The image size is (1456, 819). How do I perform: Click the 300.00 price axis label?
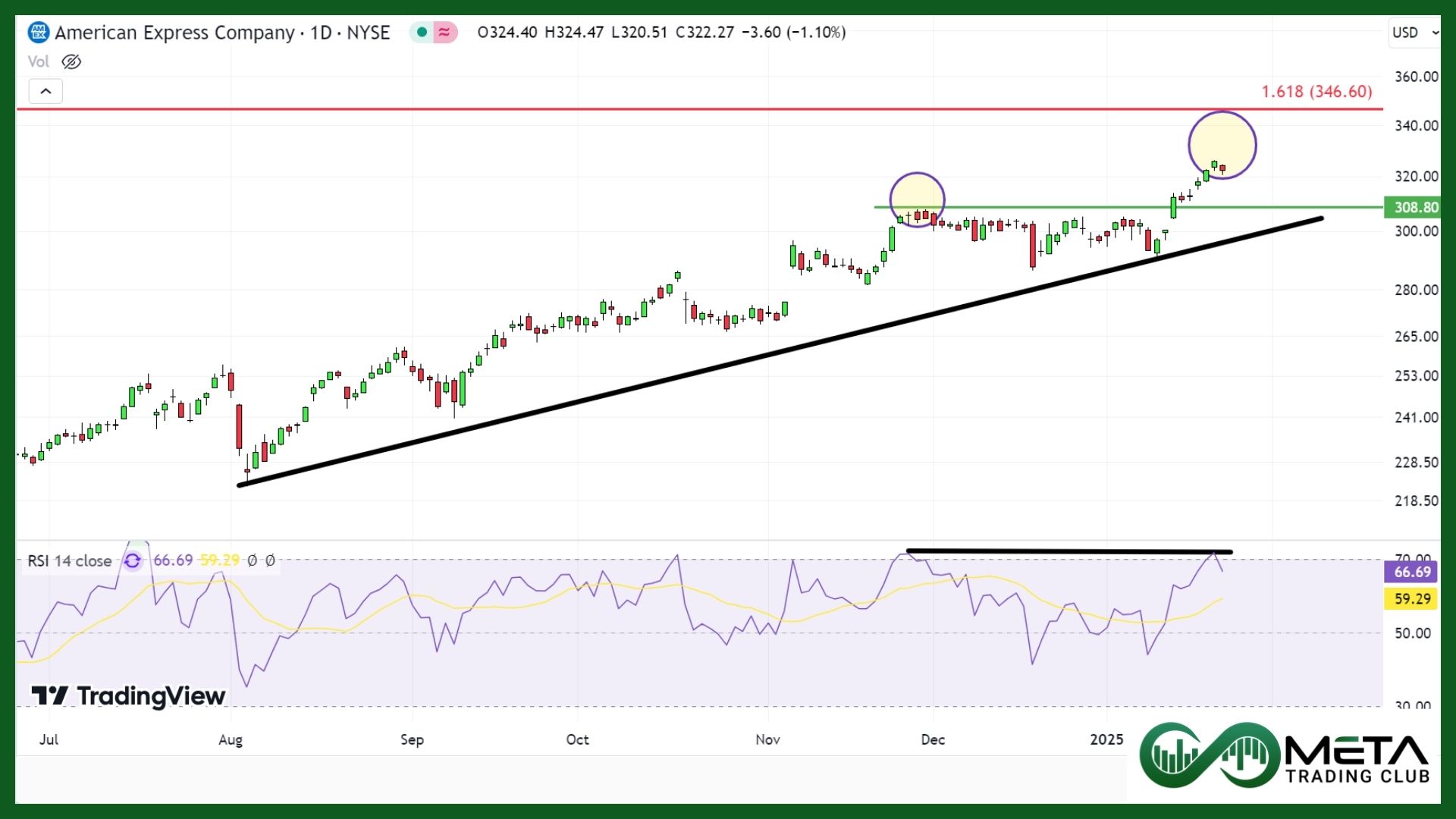point(1416,231)
